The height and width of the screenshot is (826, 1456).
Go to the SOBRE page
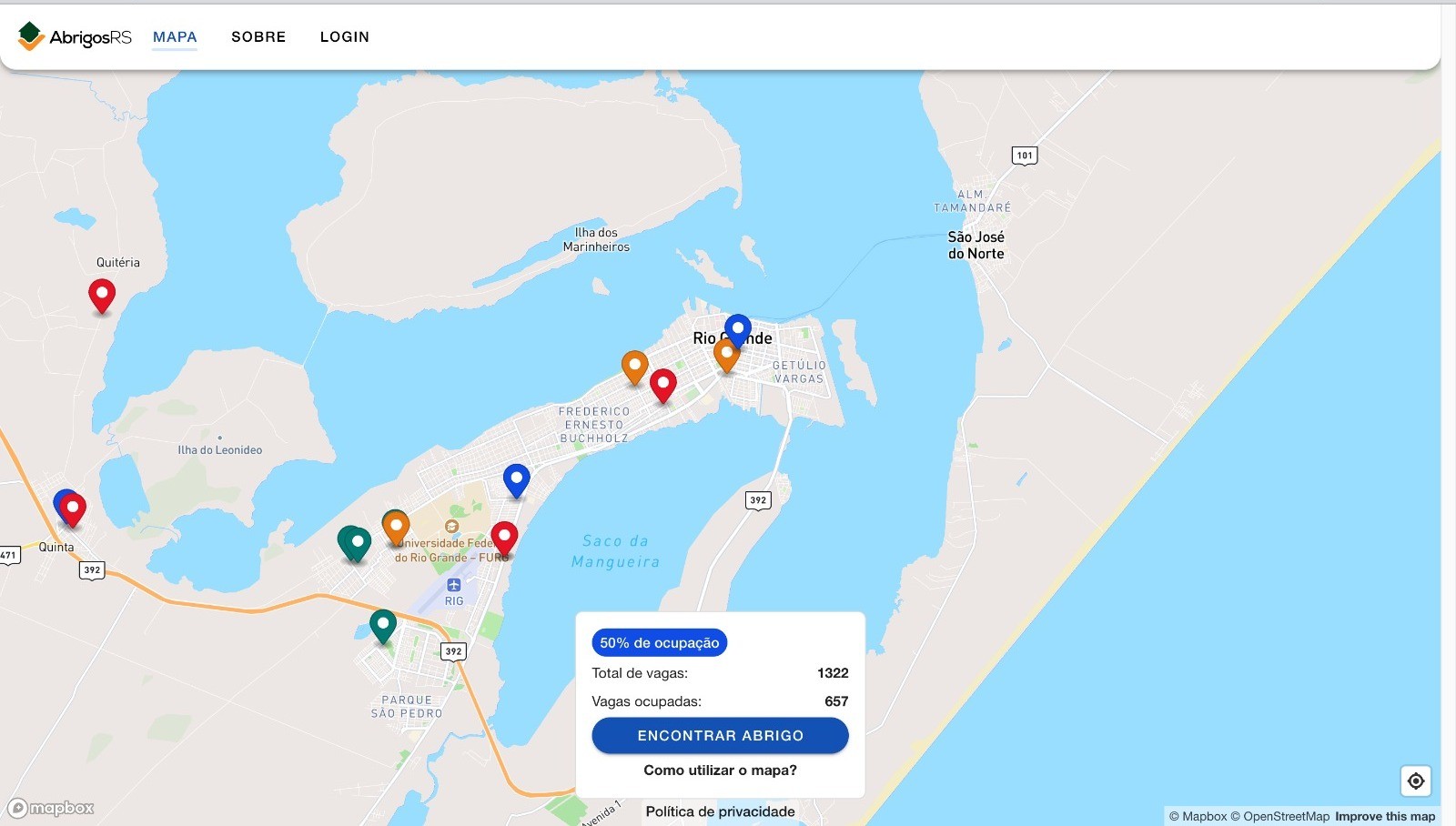(258, 36)
